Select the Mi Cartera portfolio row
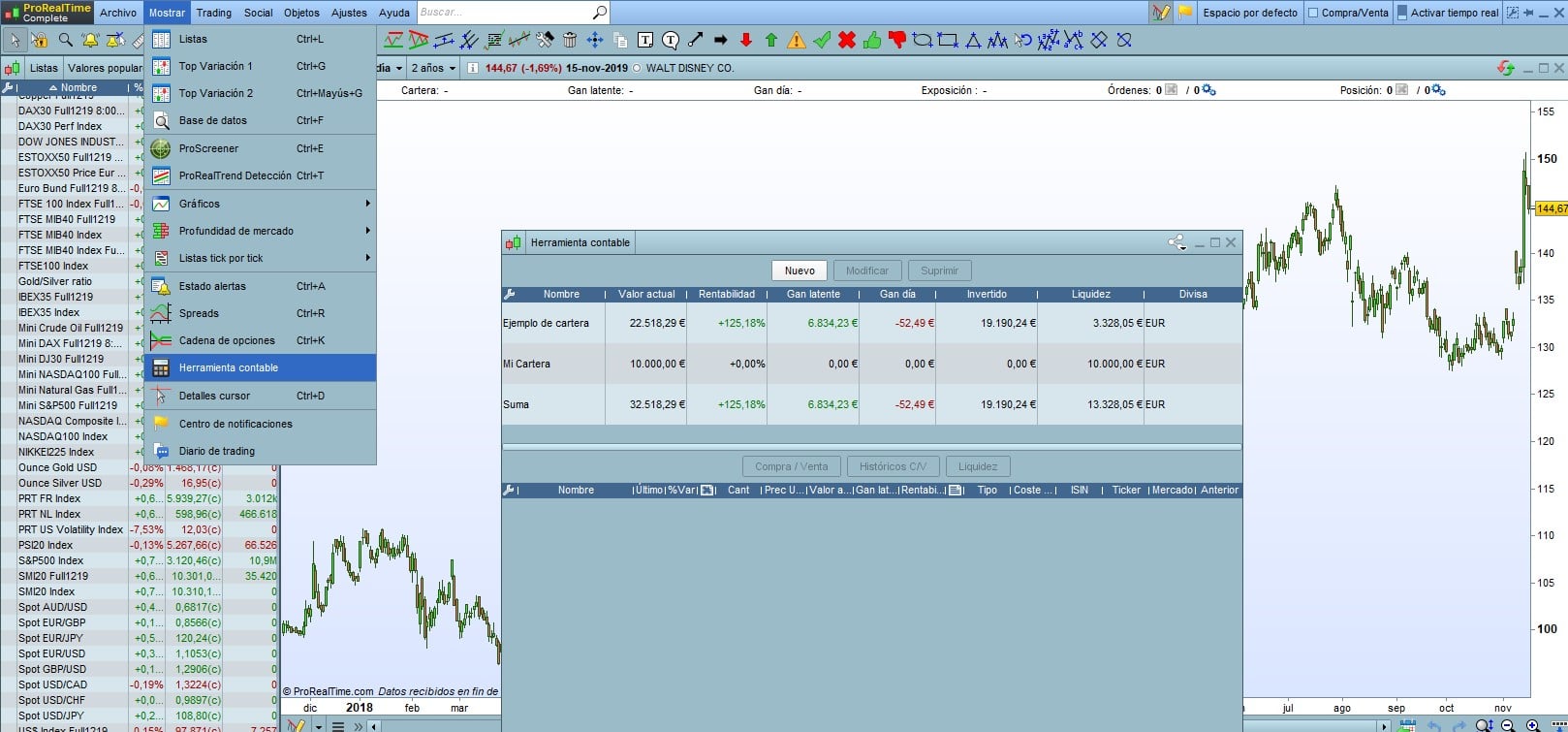Image resolution: width=1568 pixels, height=732 pixels. pos(871,364)
